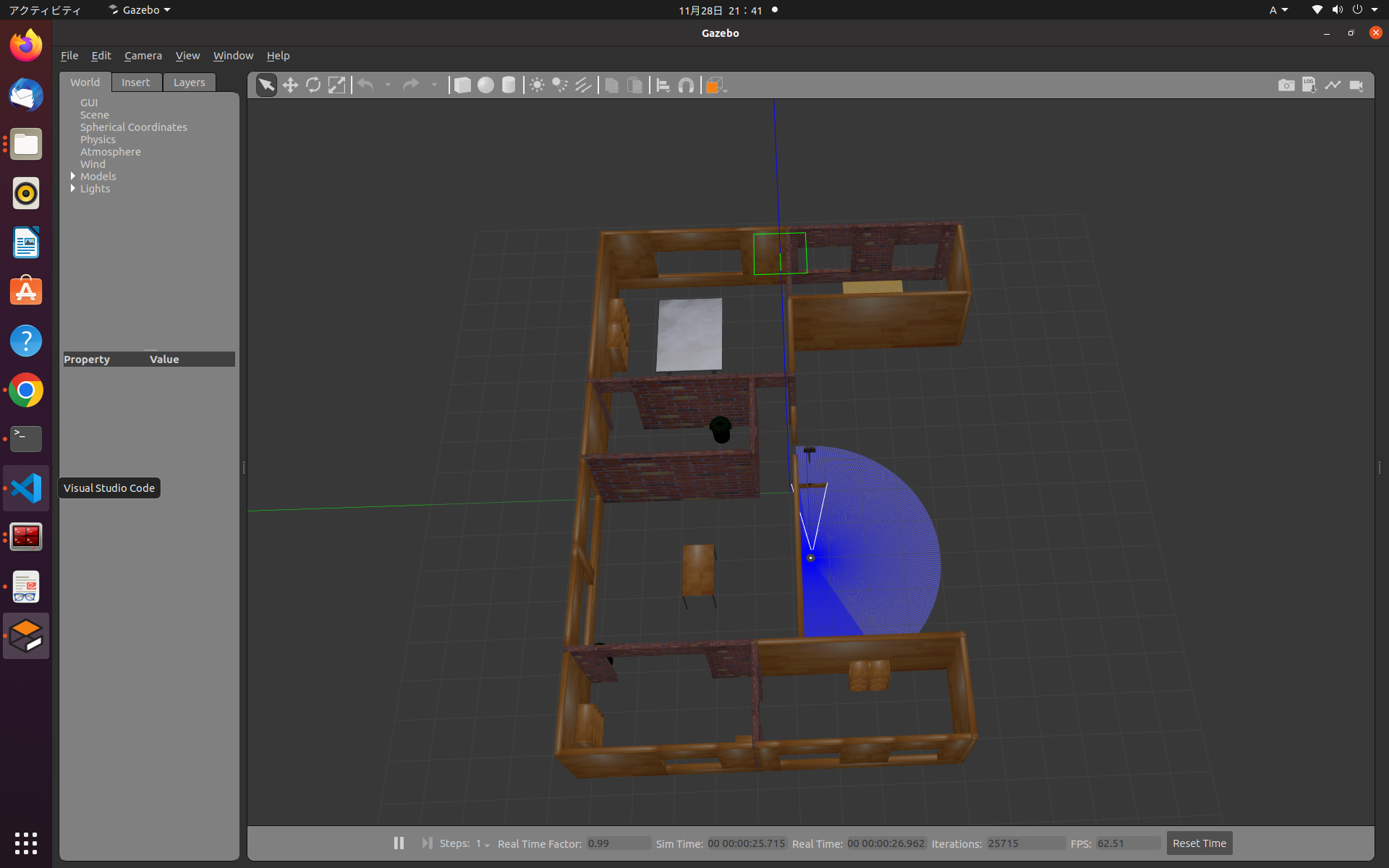
Task: Expand the Models tree node
Action: 73,176
